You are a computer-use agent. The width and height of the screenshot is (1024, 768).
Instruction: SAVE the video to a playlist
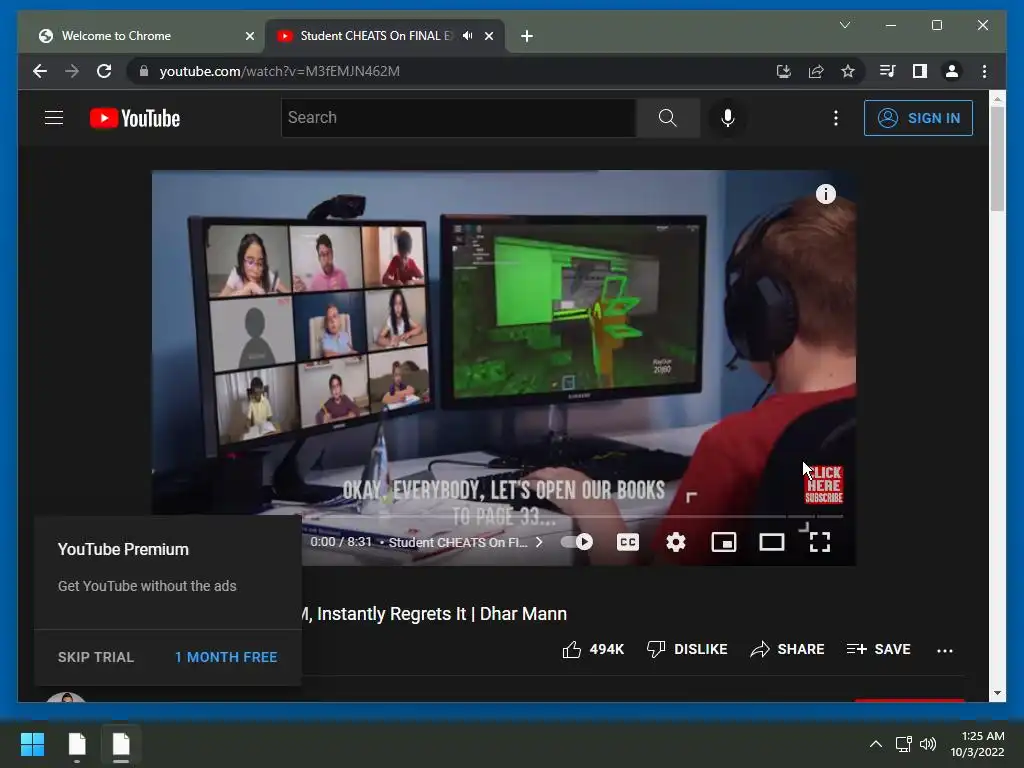(x=878, y=649)
